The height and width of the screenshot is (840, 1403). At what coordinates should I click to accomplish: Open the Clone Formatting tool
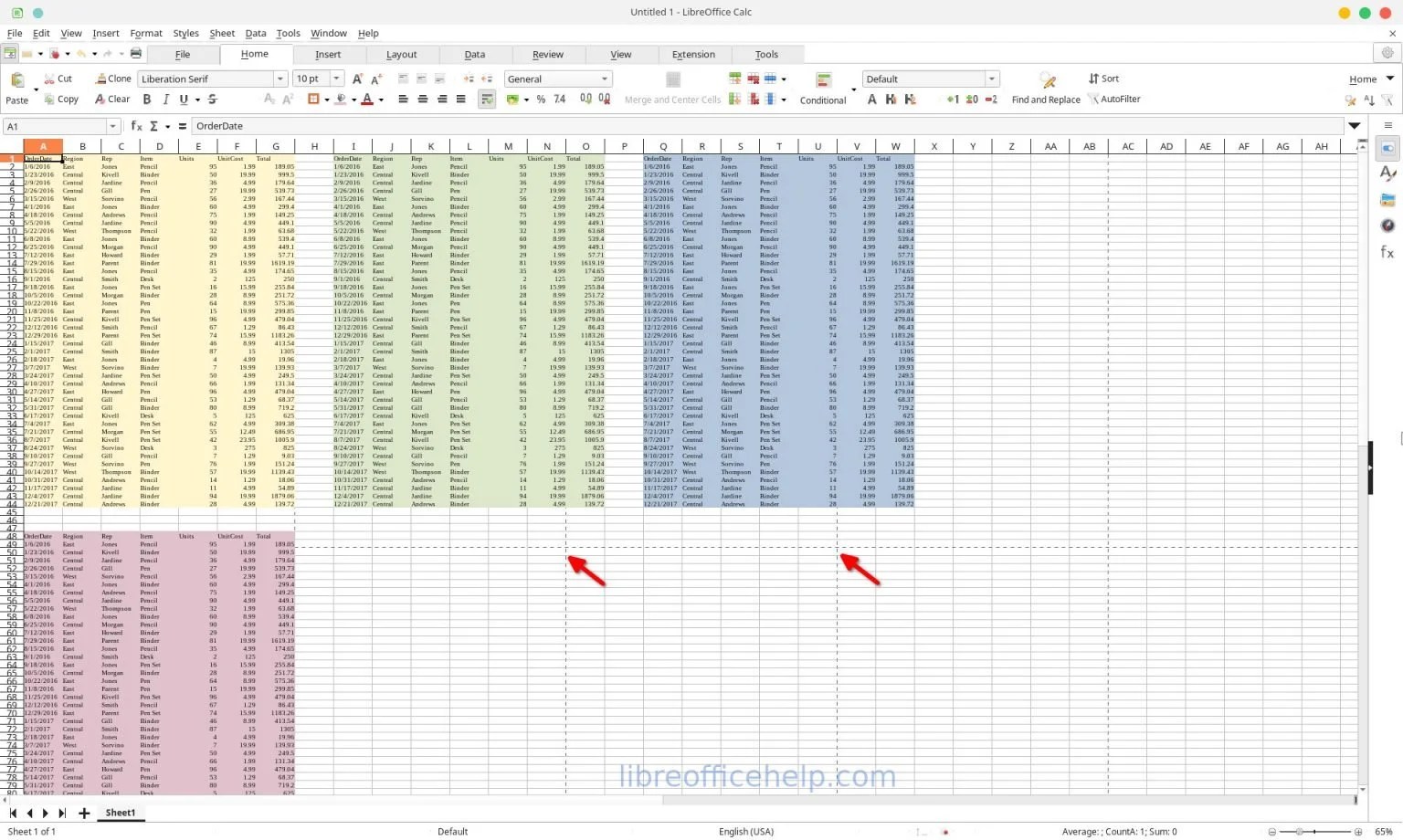111,78
